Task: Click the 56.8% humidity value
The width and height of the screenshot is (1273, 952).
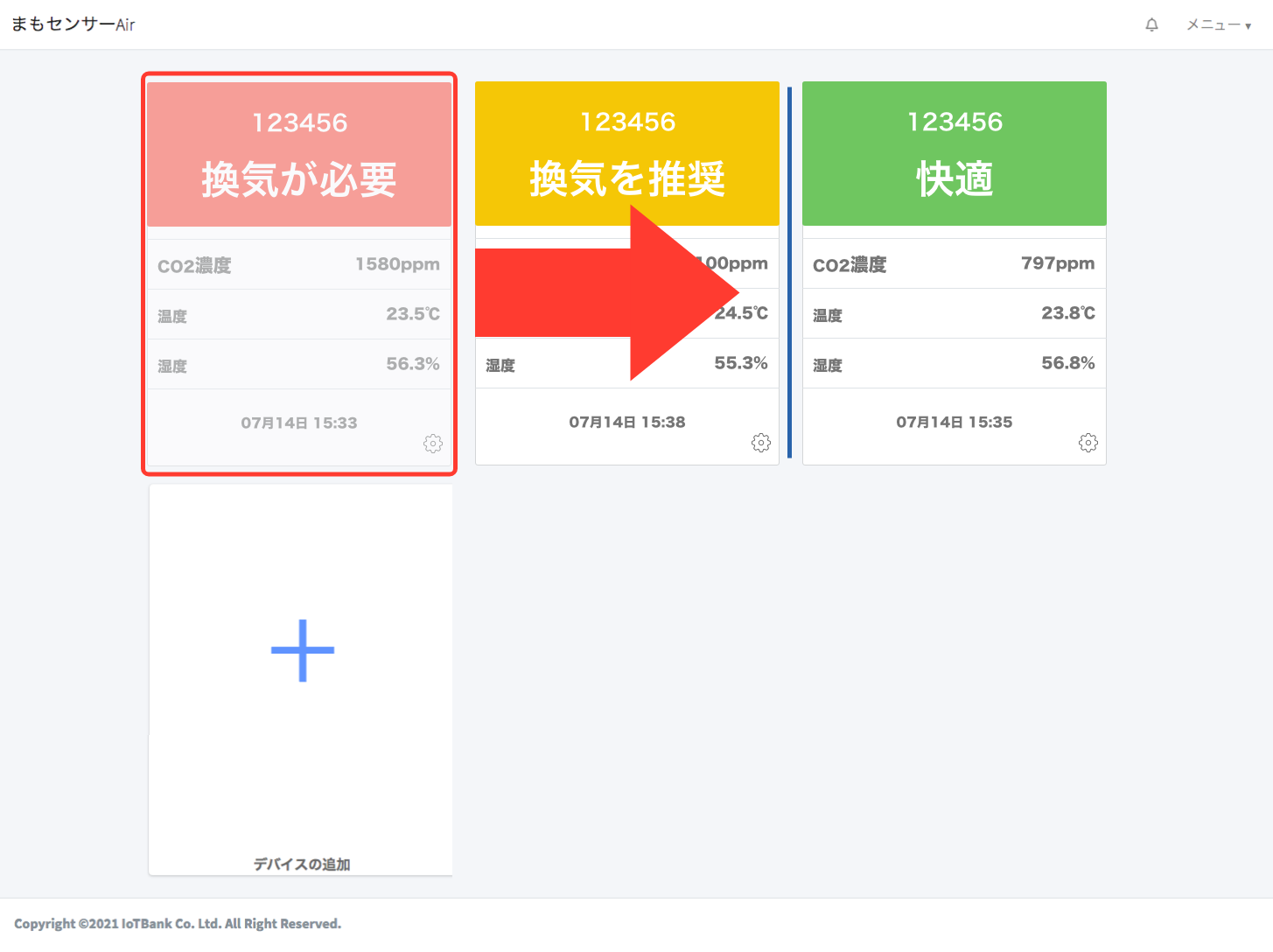Action: [x=1068, y=363]
